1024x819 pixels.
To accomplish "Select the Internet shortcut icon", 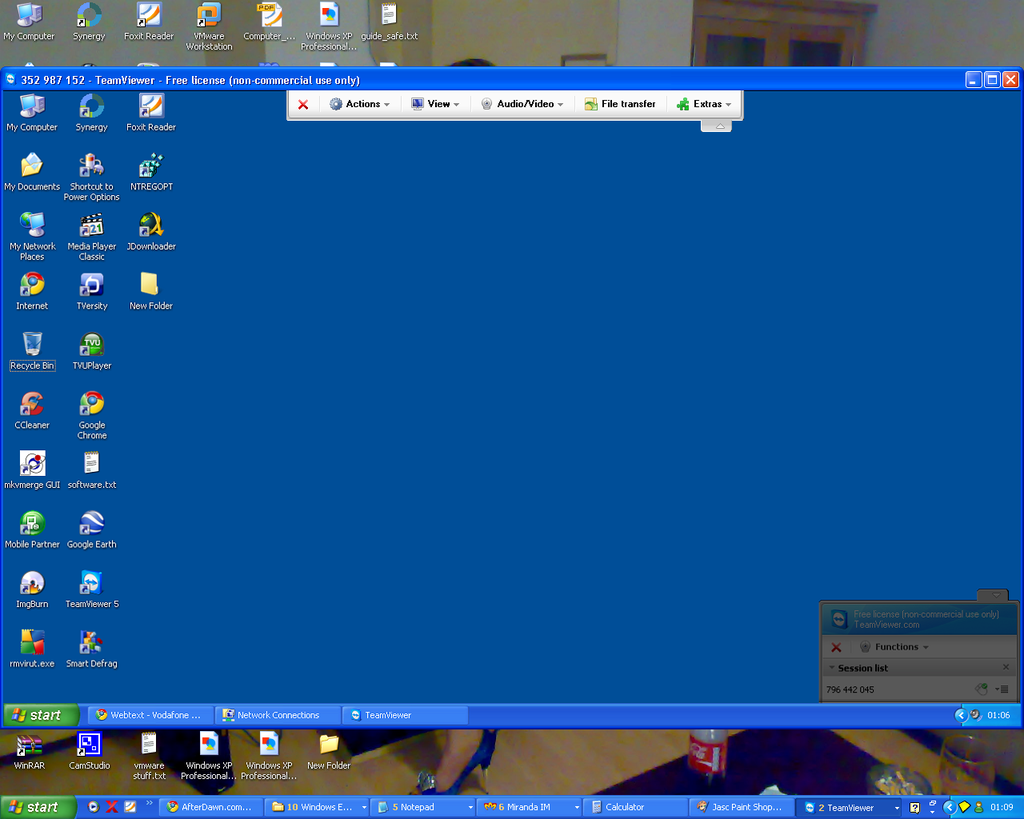I will (x=32, y=291).
